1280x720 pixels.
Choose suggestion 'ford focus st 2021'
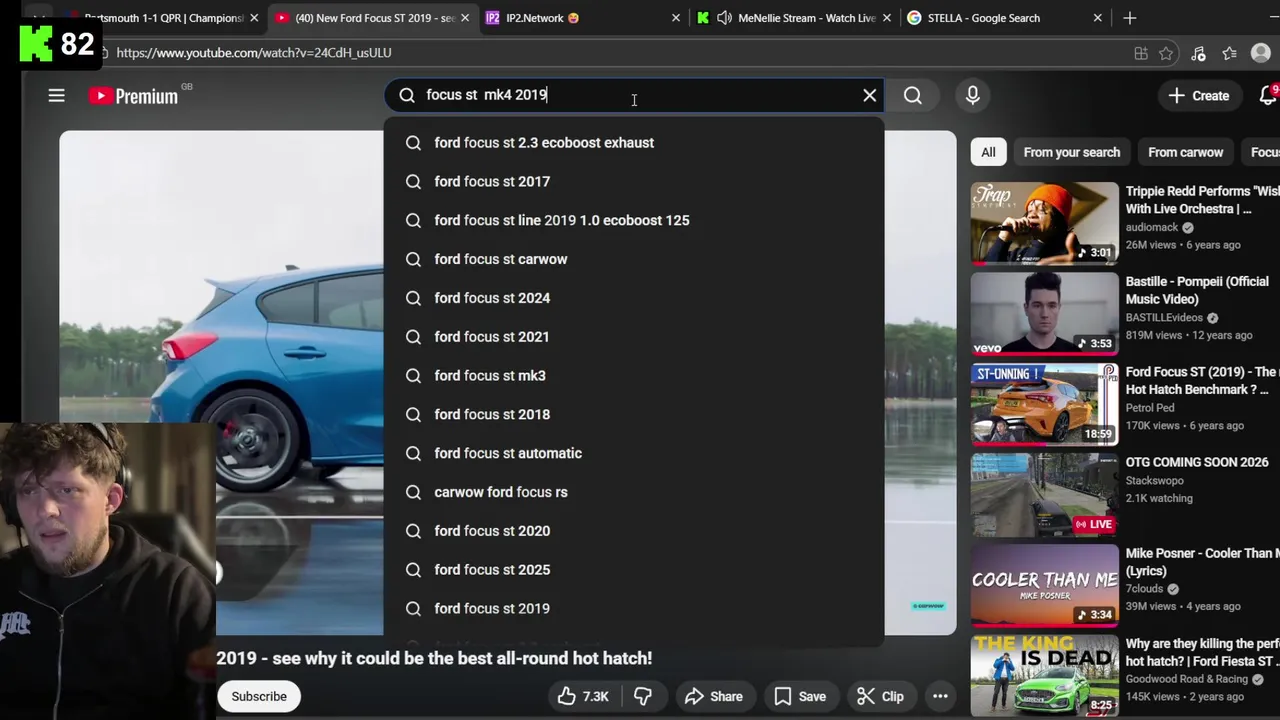point(634,337)
